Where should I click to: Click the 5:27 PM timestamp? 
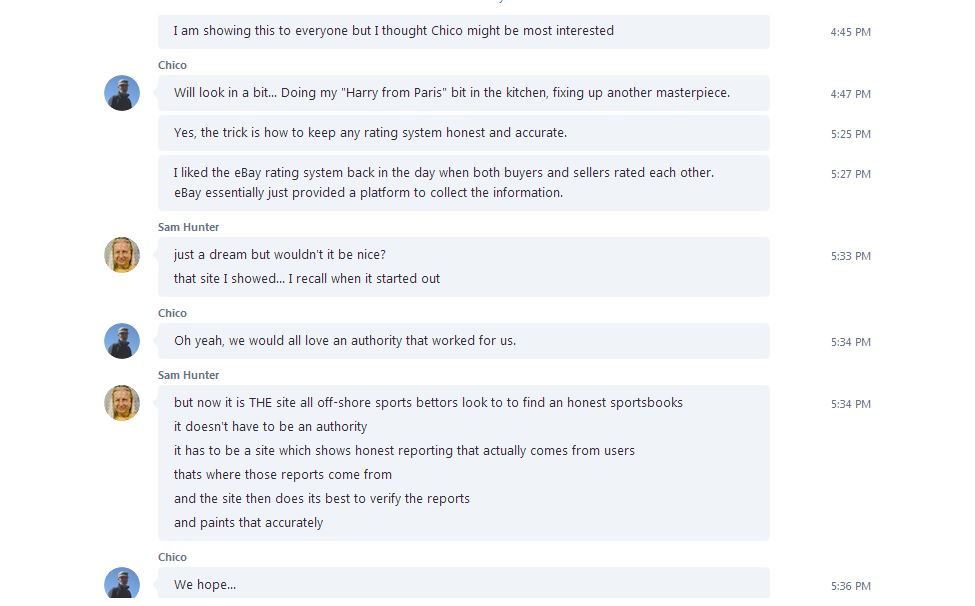[x=850, y=174]
